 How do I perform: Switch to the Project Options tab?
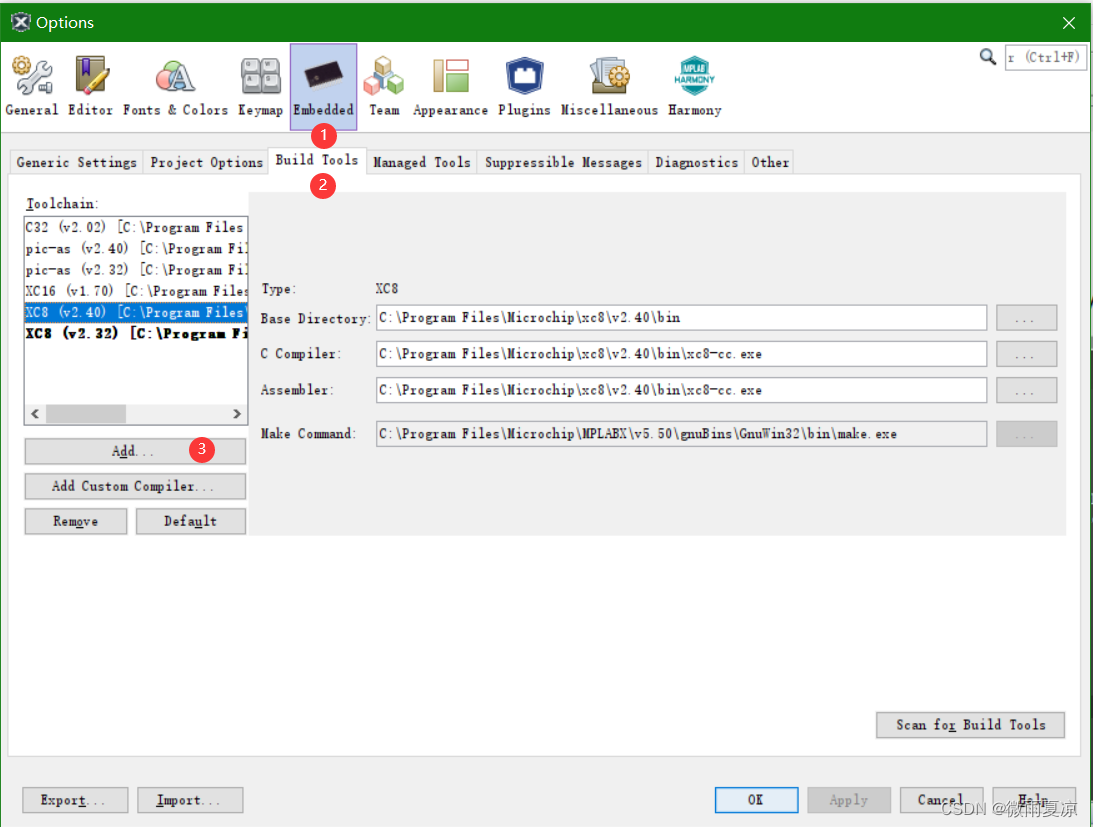point(206,162)
